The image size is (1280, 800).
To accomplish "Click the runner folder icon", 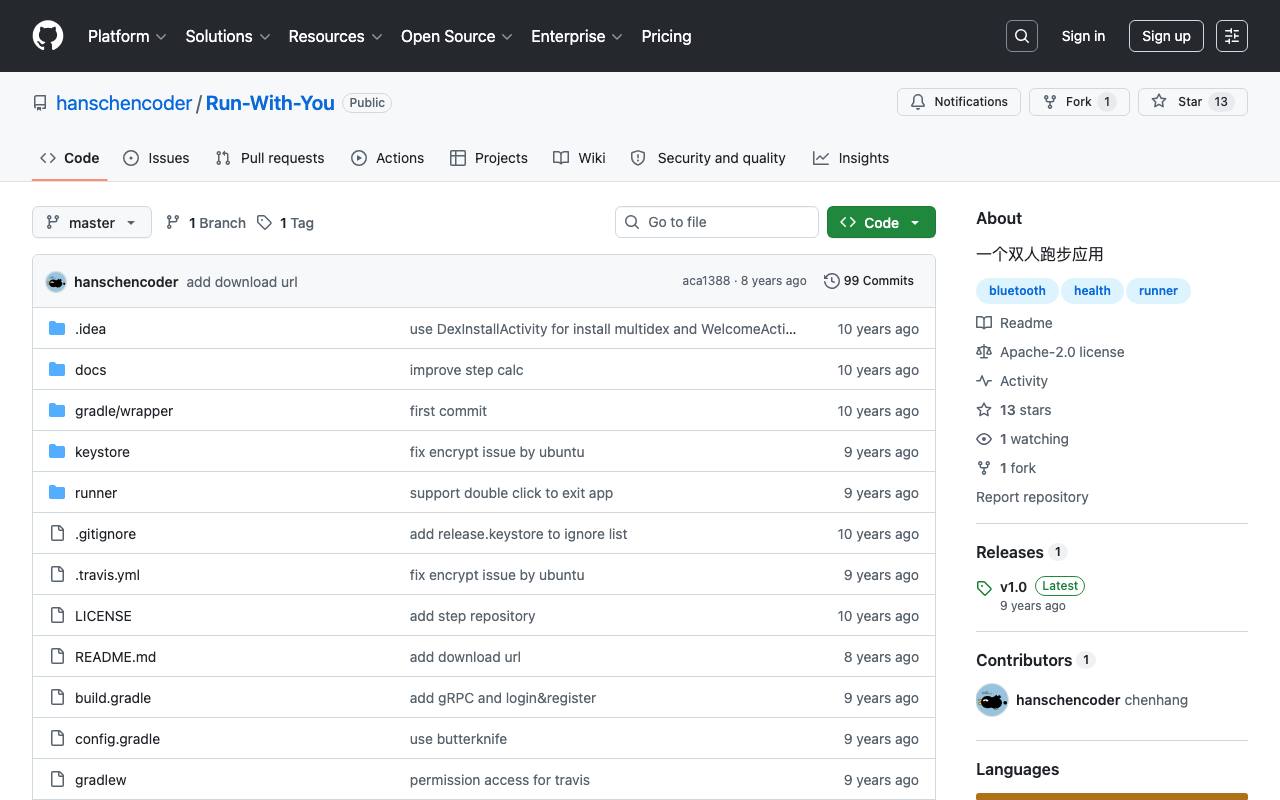I will [57, 493].
